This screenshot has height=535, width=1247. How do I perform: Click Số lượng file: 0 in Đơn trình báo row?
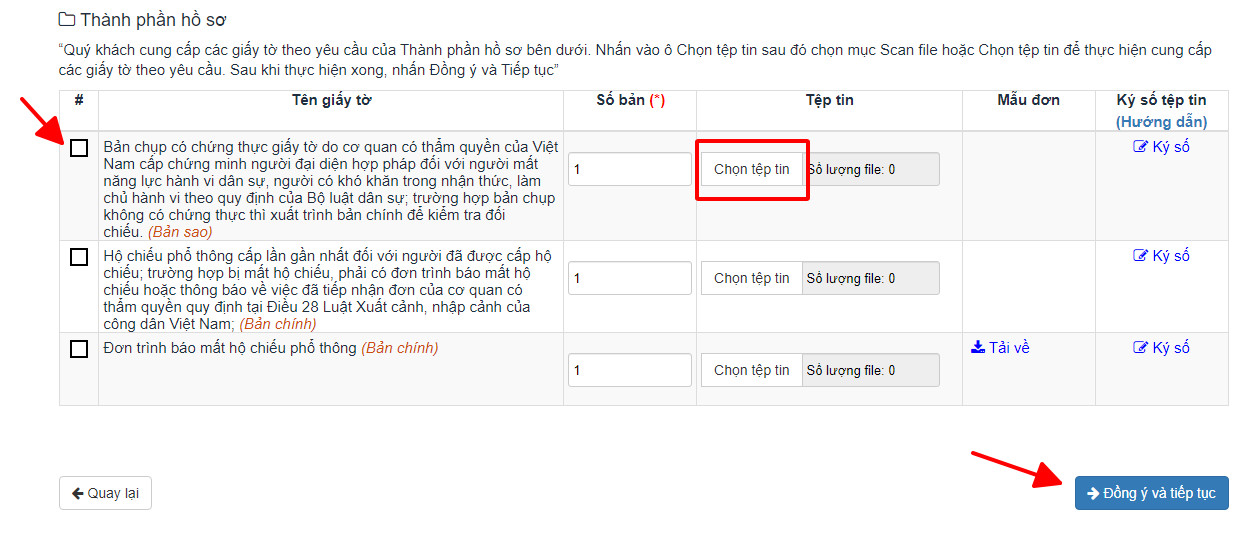point(871,370)
